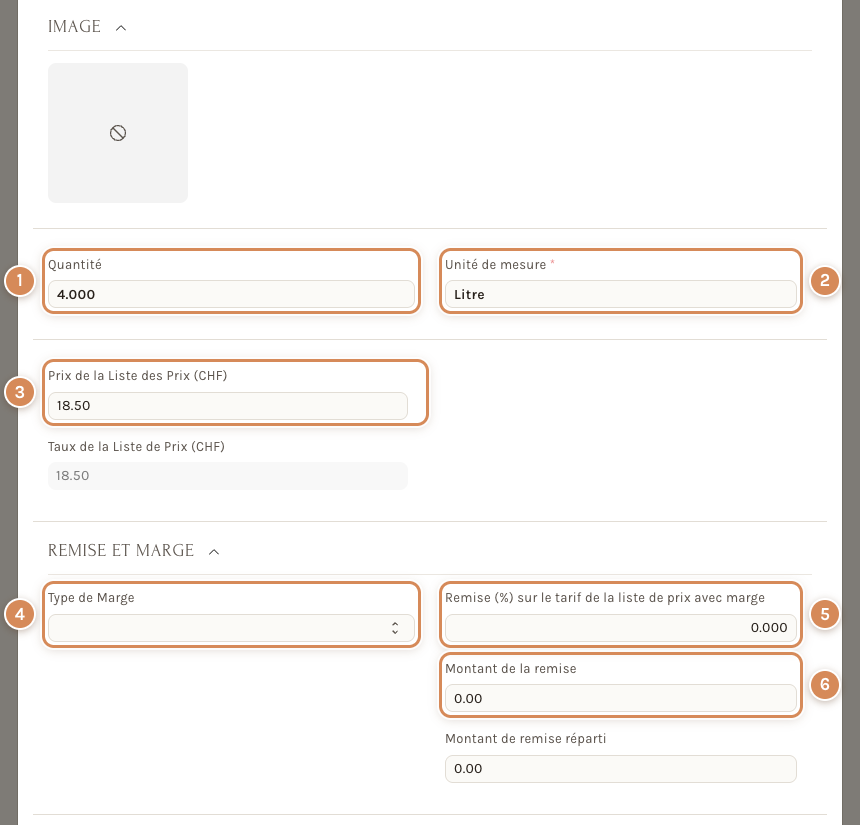The height and width of the screenshot is (825, 860).
Task: Click the Remise (%) sur le tarif field
Action: click(x=621, y=628)
